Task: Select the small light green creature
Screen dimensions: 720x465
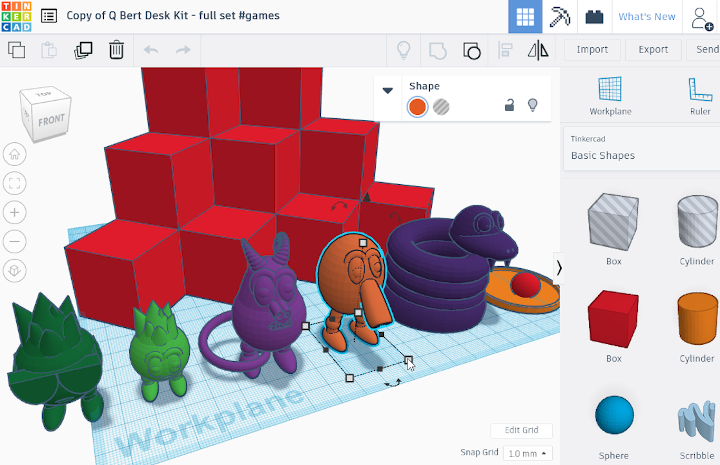Action: pyautogui.click(x=159, y=353)
